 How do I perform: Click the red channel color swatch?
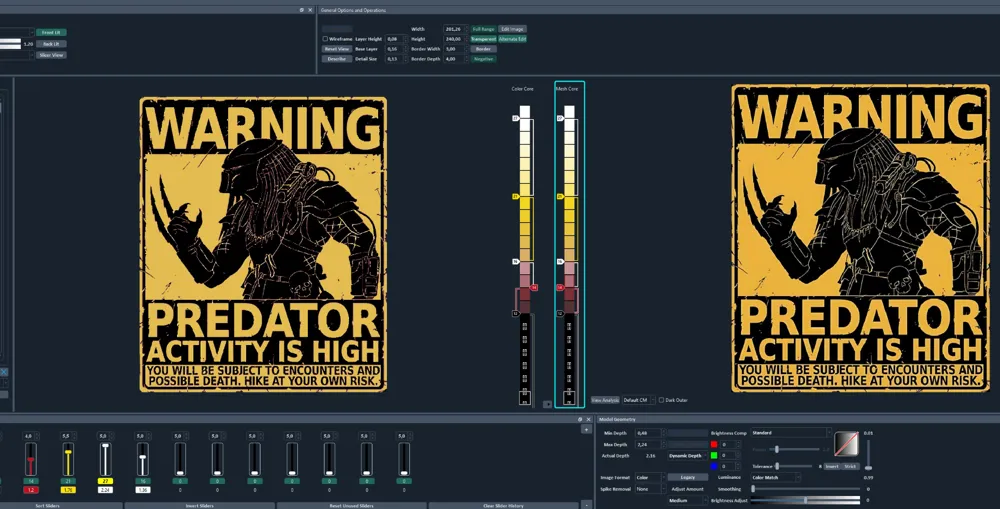pos(714,445)
